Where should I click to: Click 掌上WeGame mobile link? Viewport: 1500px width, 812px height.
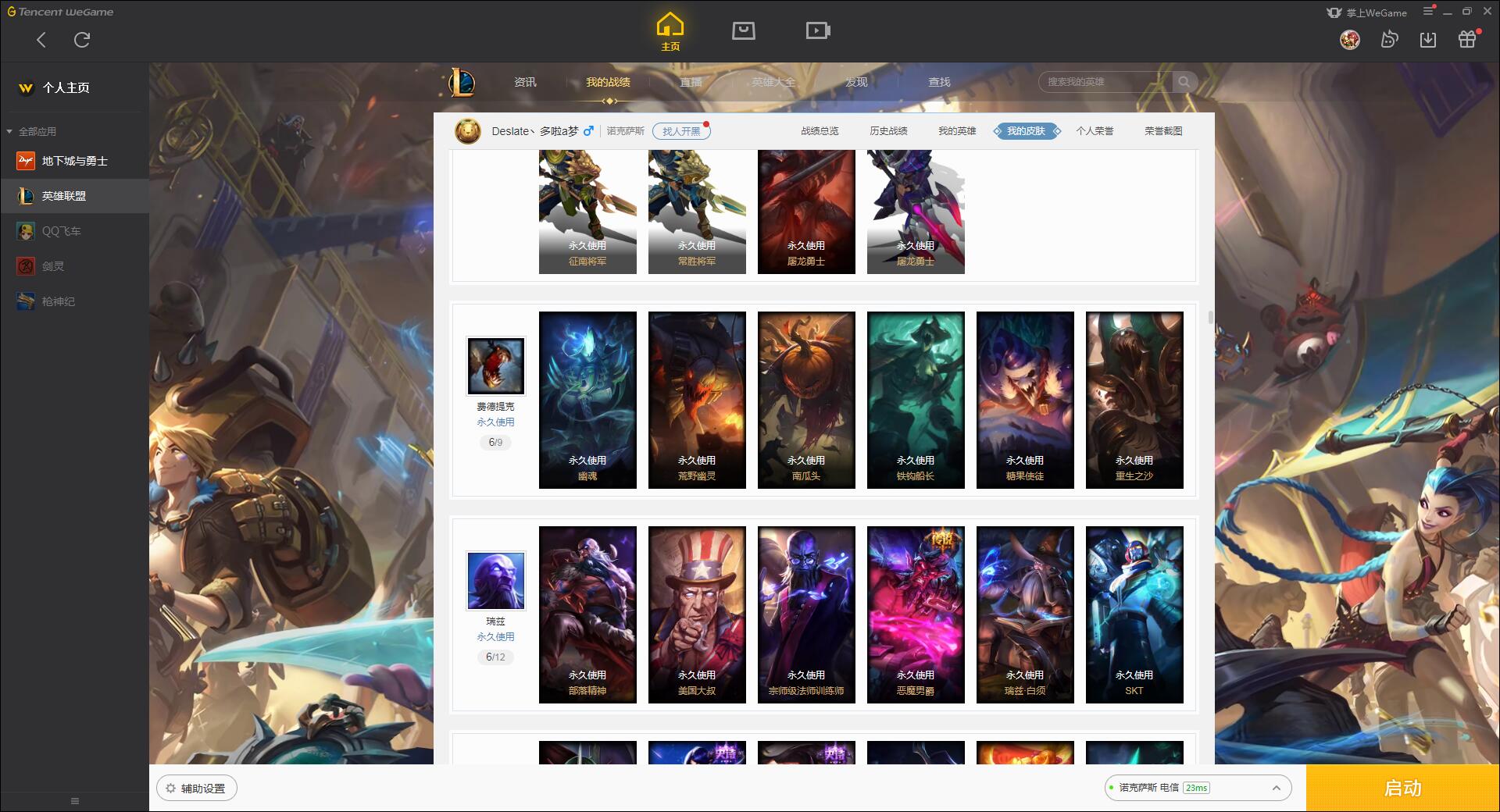click(x=1366, y=12)
